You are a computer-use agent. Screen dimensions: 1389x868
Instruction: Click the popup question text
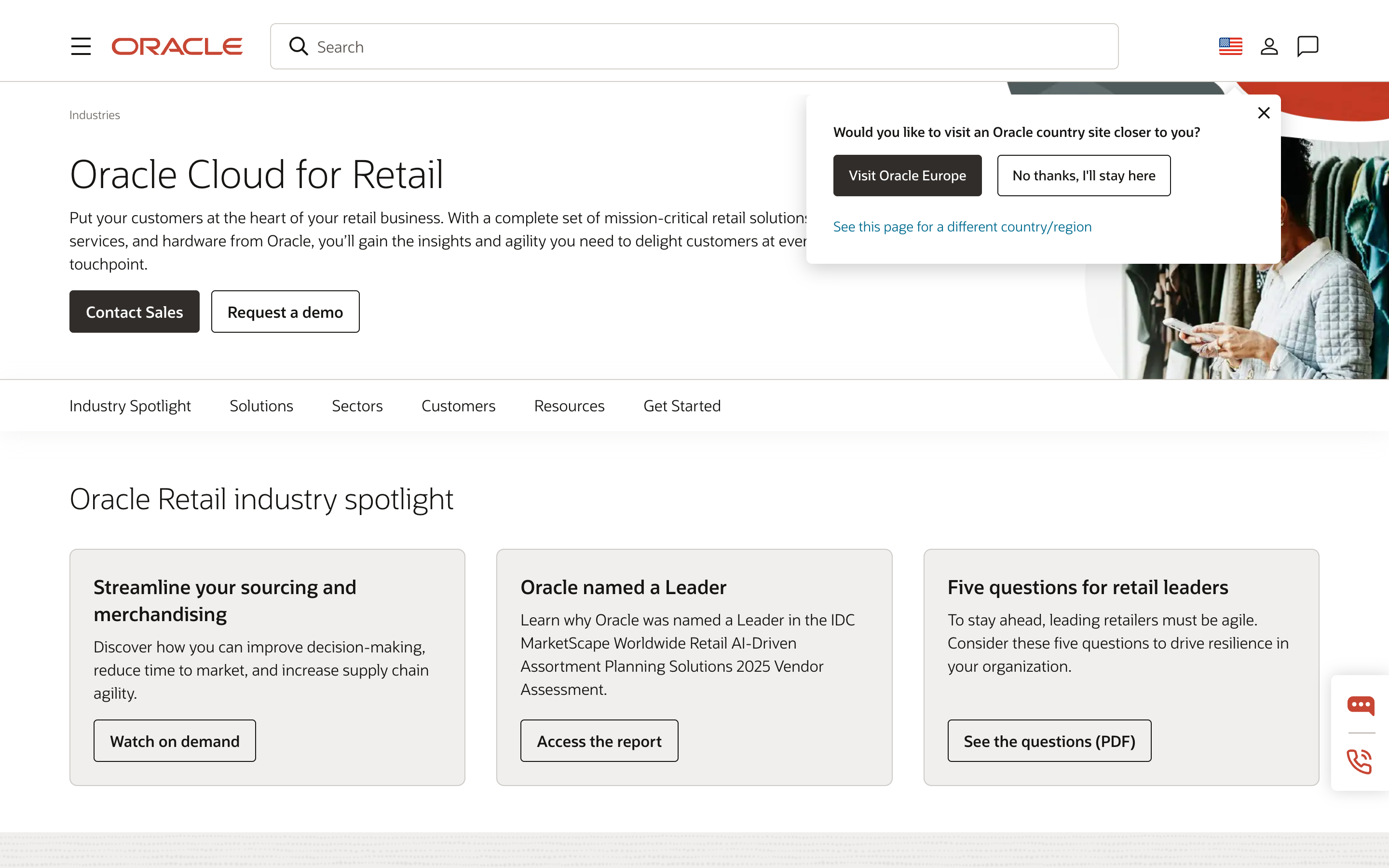pos(1017,132)
